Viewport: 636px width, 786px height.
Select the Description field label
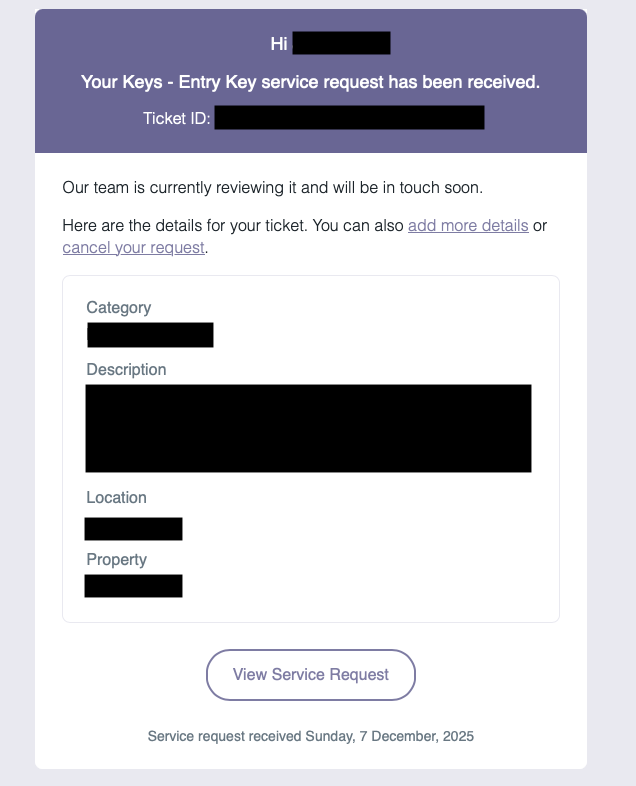click(126, 369)
